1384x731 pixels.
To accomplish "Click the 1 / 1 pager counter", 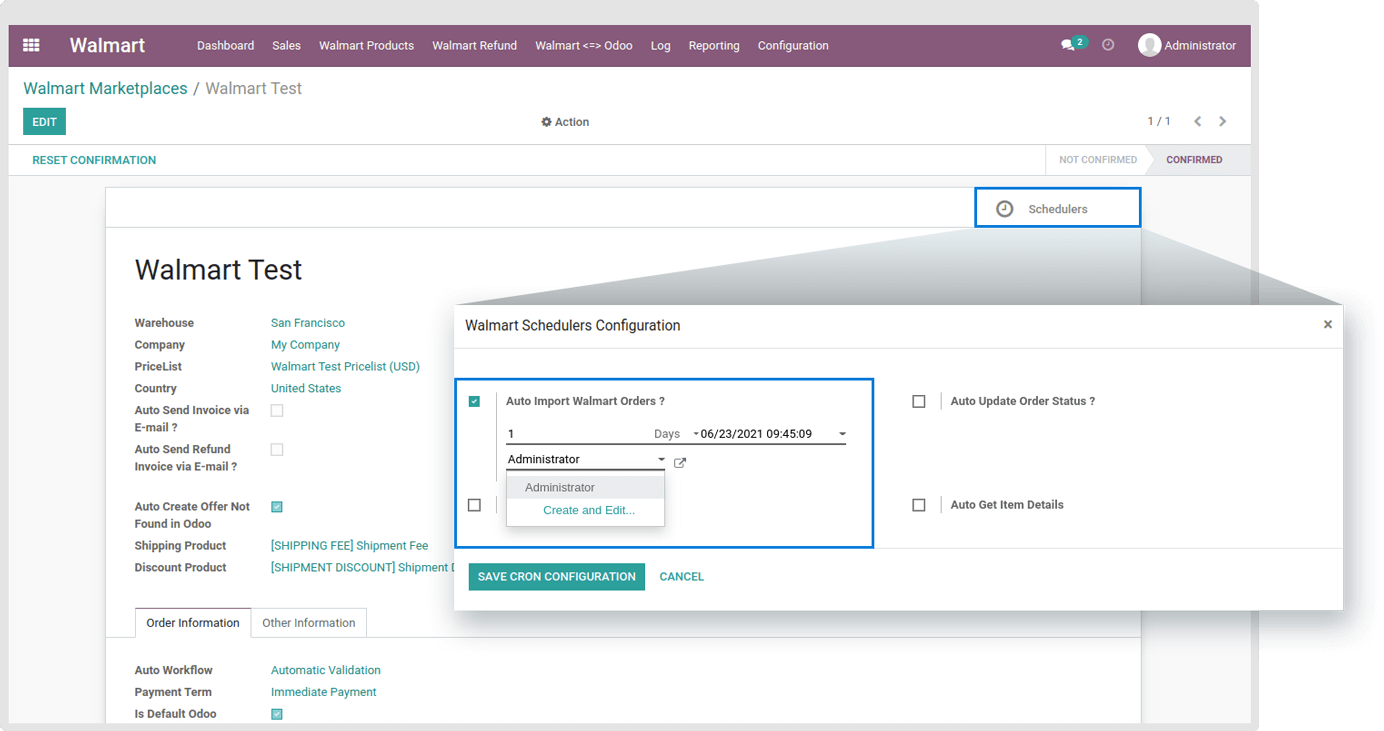I will click(1159, 121).
